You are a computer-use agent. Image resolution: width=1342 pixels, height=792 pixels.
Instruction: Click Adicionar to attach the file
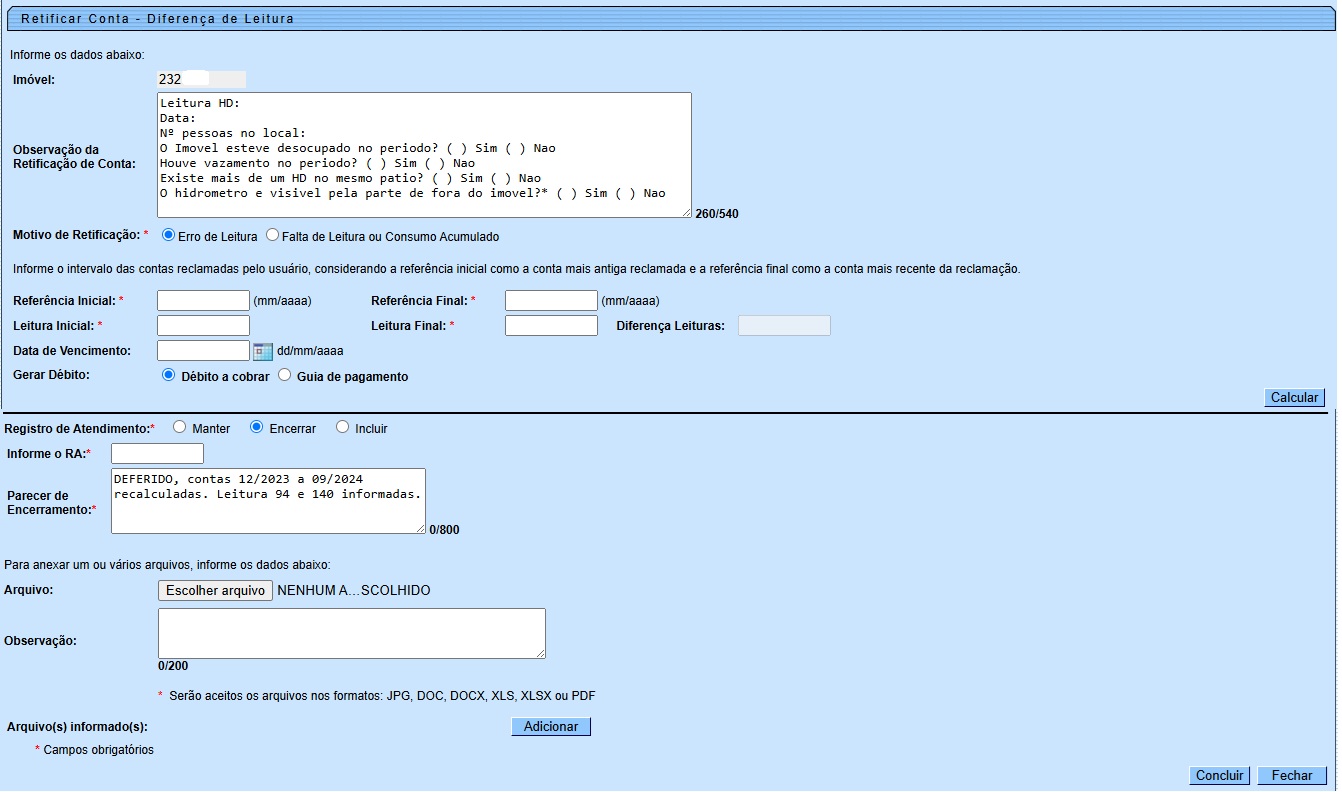click(551, 726)
